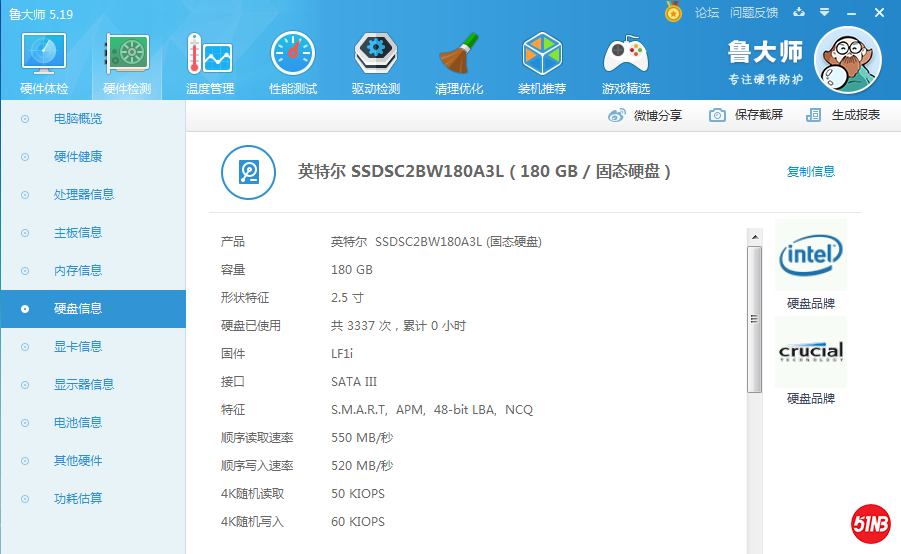The height and width of the screenshot is (554, 901).
Task: Switch to 电池信息 sidebar tab
Action: [x=78, y=423]
